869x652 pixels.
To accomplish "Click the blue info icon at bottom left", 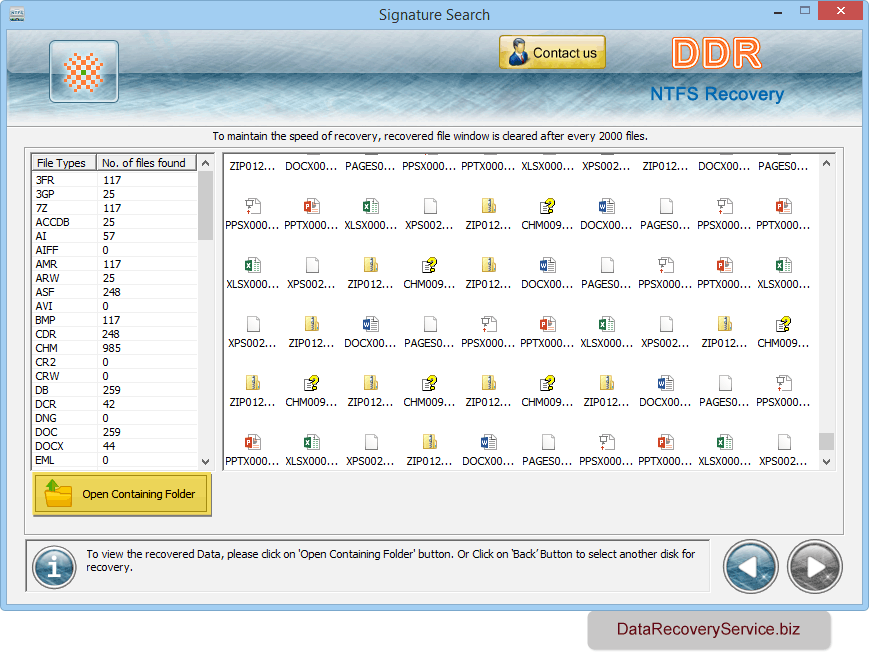I will pyautogui.click(x=54, y=567).
